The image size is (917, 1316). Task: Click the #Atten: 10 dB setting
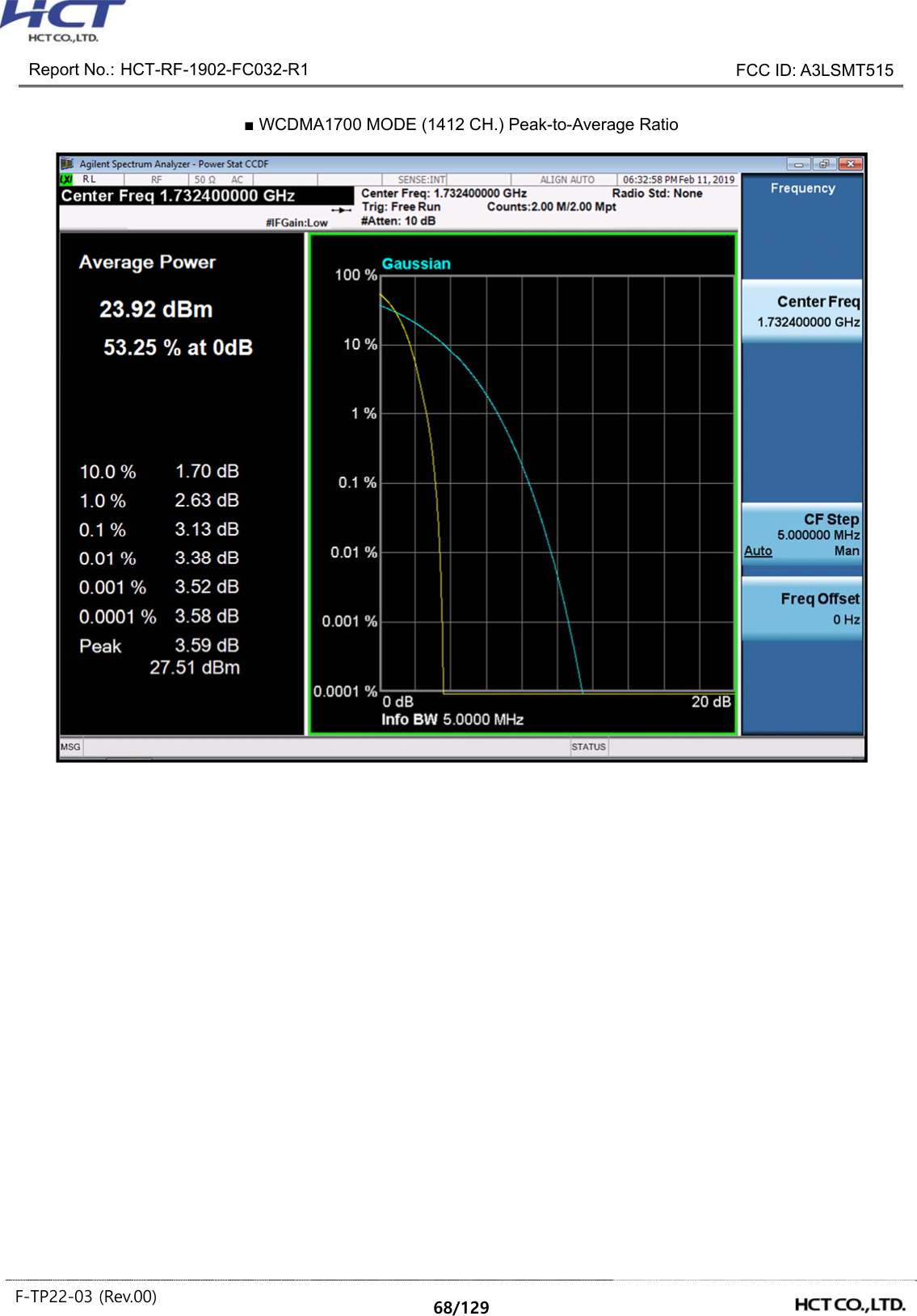pyautogui.click(x=398, y=221)
